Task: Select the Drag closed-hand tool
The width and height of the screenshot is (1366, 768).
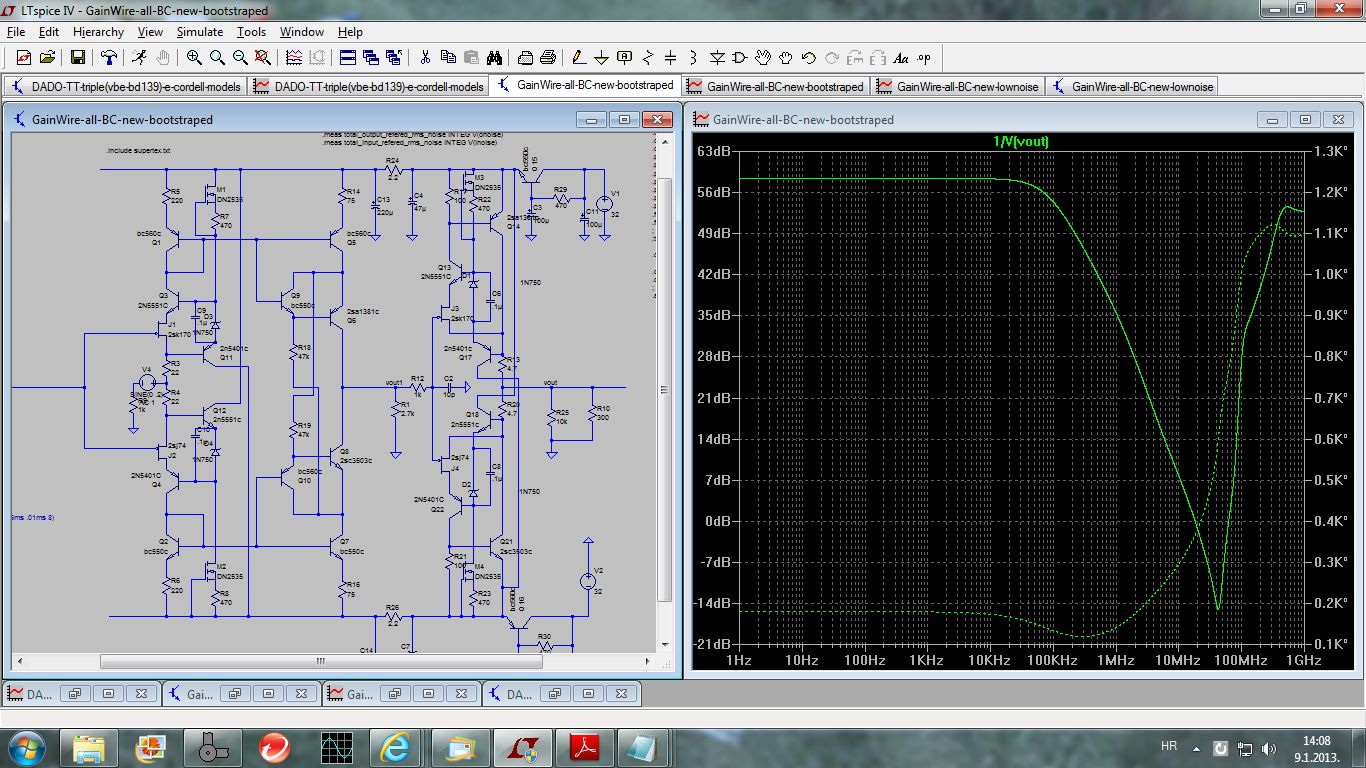Action: (786, 57)
